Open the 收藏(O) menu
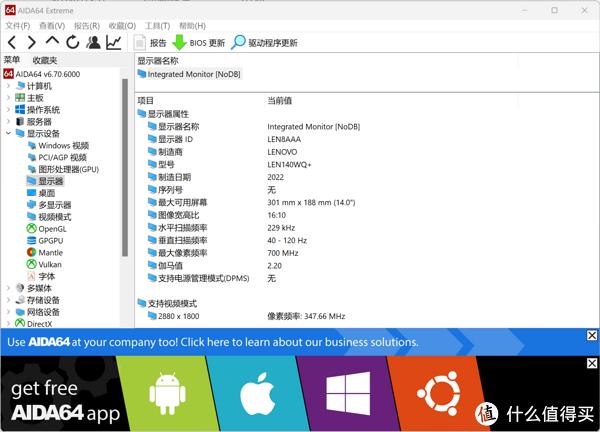 click(x=122, y=26)
